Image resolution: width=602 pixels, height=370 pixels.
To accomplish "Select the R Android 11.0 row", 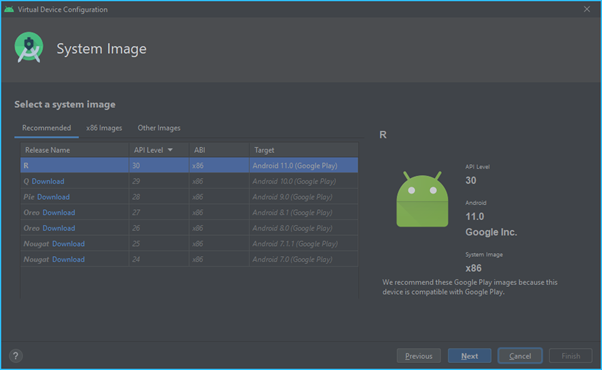I will click(x=189, y=165).
